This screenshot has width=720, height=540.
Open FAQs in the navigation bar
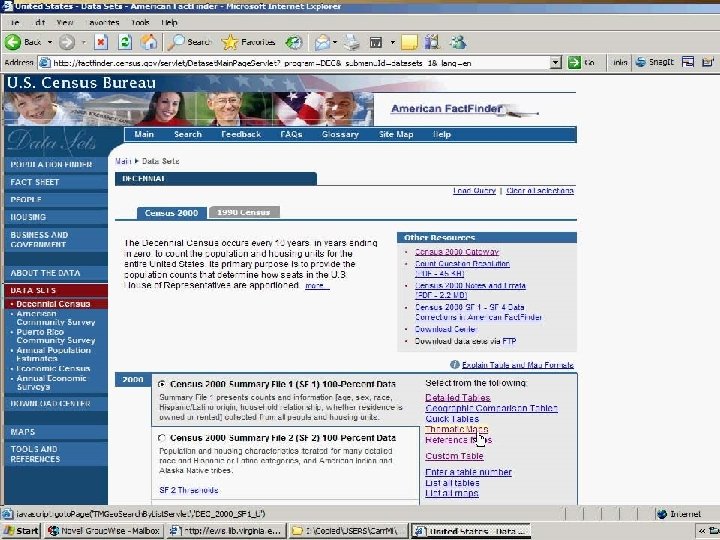click(291, 135)
